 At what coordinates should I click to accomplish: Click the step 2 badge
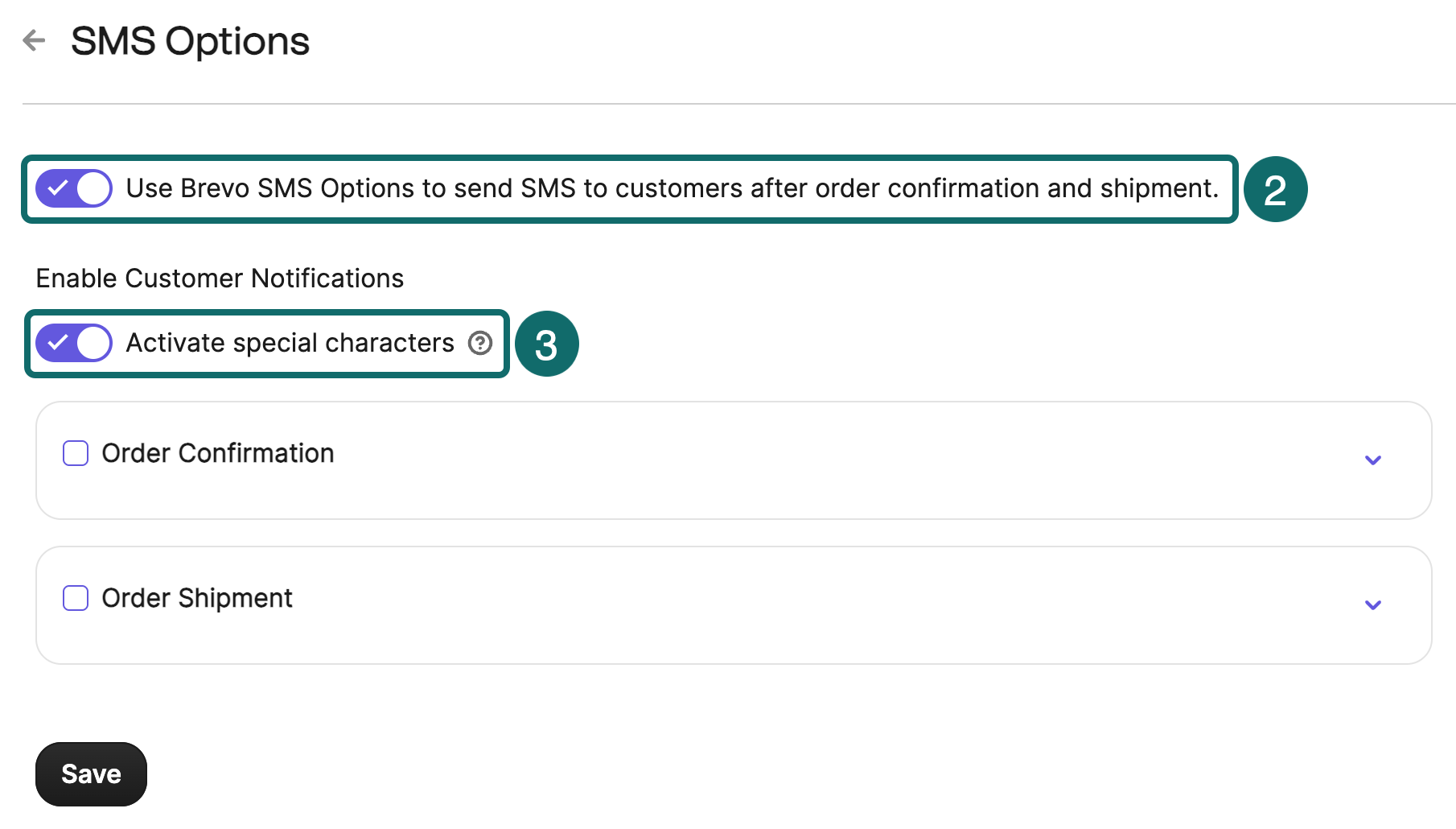1277,188
